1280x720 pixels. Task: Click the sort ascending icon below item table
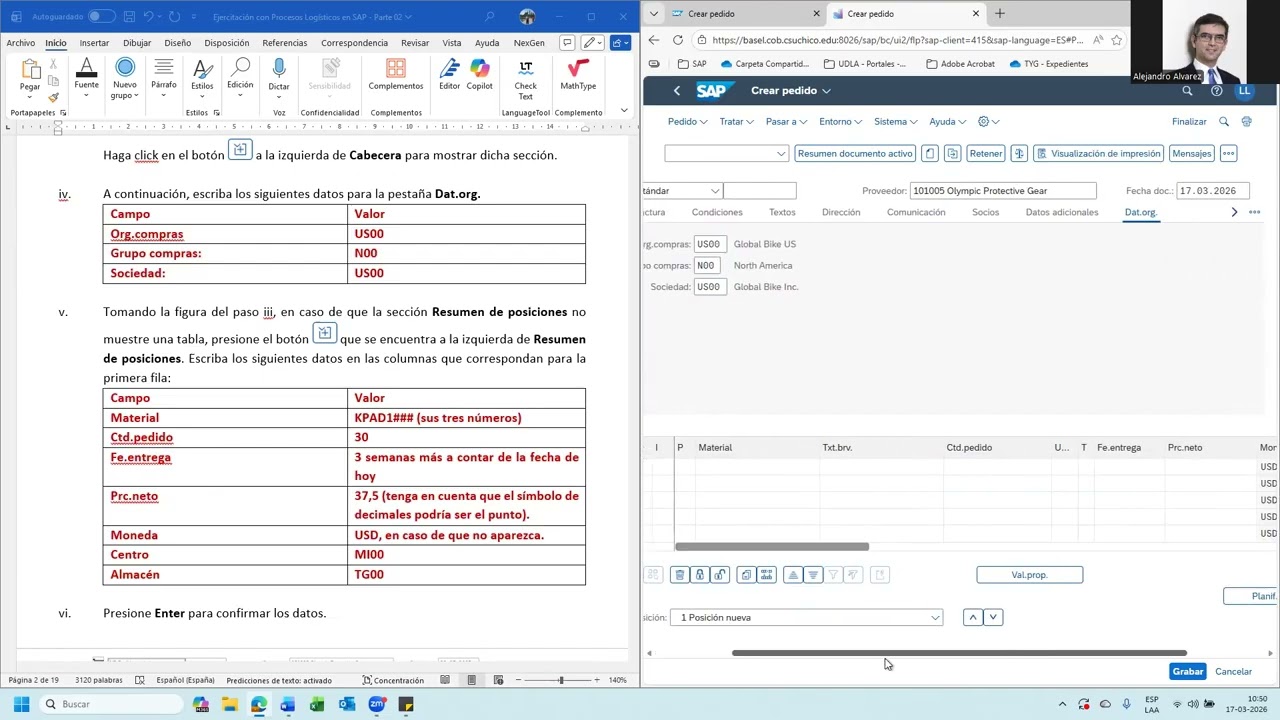click(x=793, y=575)
